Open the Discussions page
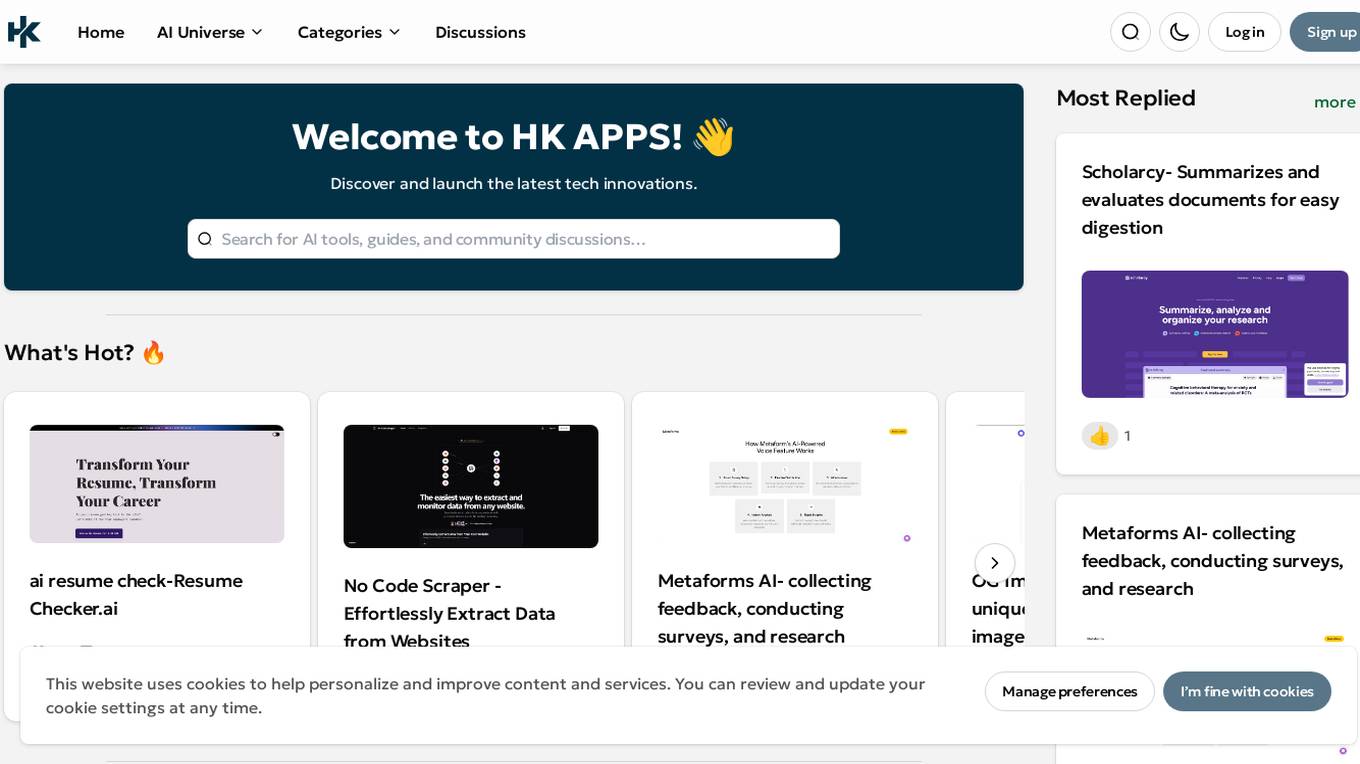The height and width of the screenshot is (764, 1360). 480,32
